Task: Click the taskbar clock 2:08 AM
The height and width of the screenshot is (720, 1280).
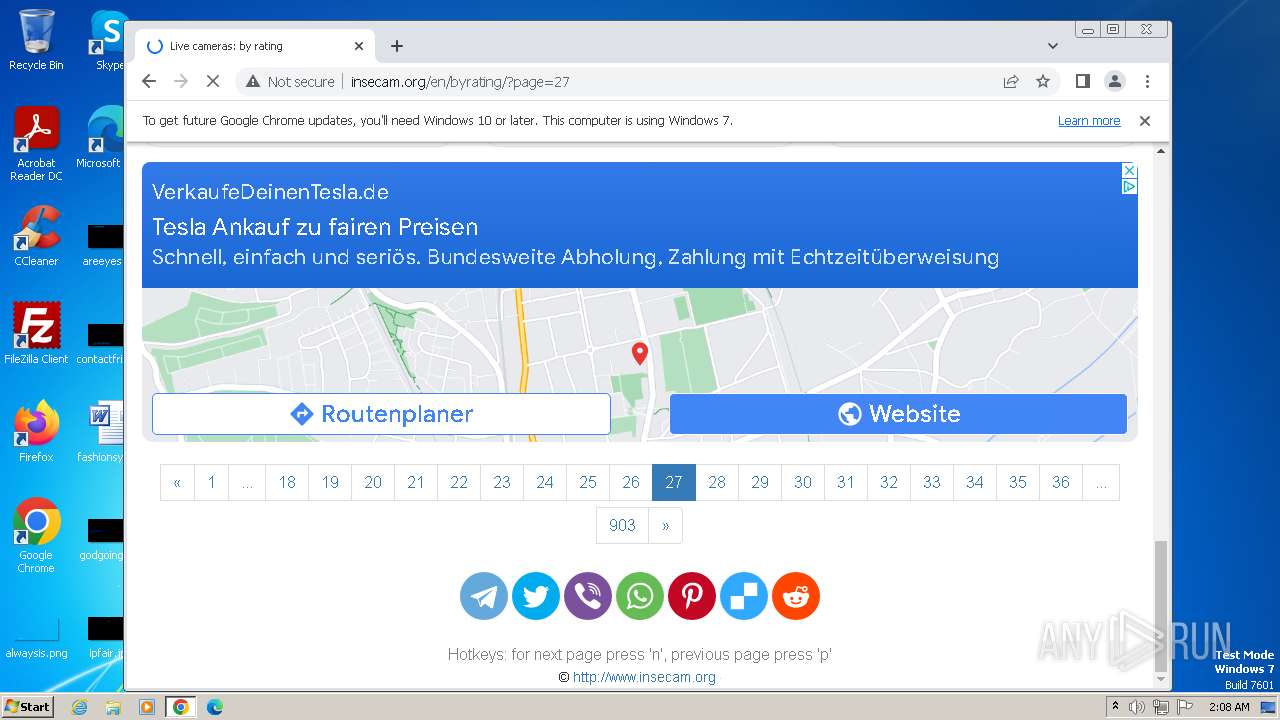Action: coord(1229,707)
